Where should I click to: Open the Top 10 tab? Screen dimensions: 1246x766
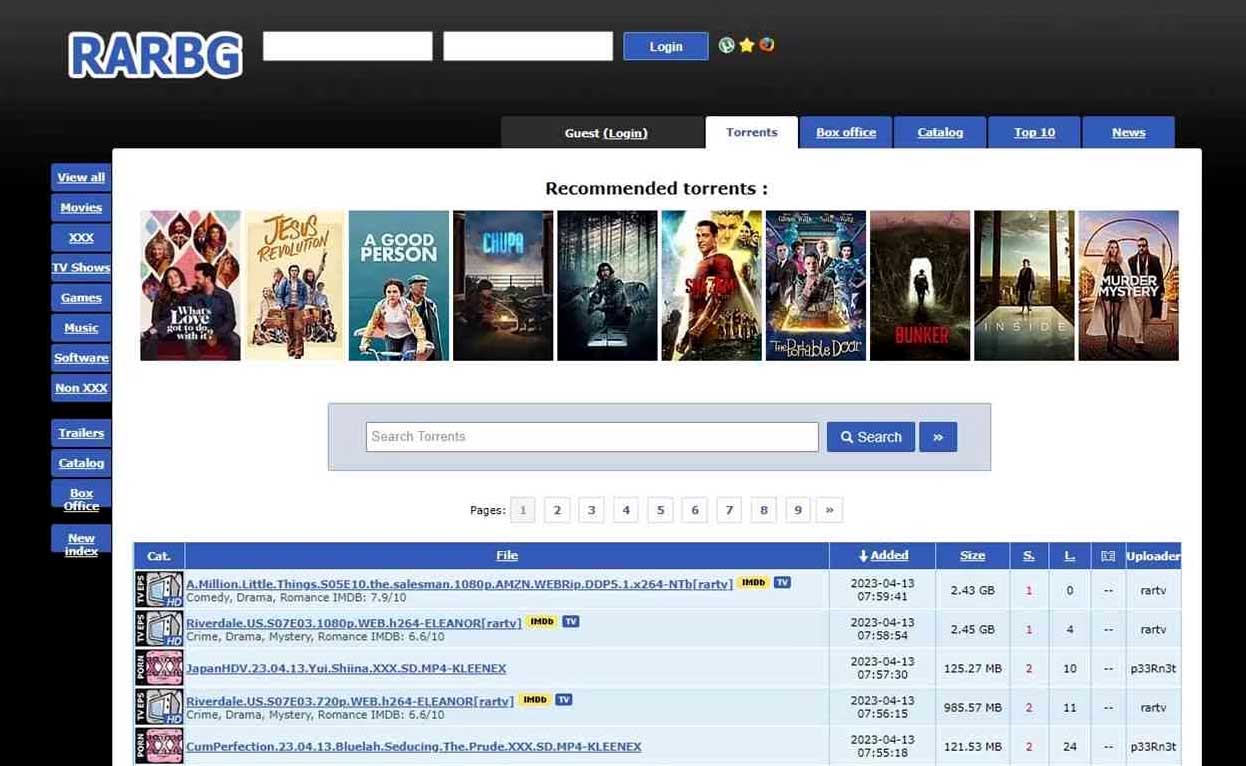(1034, 132)
